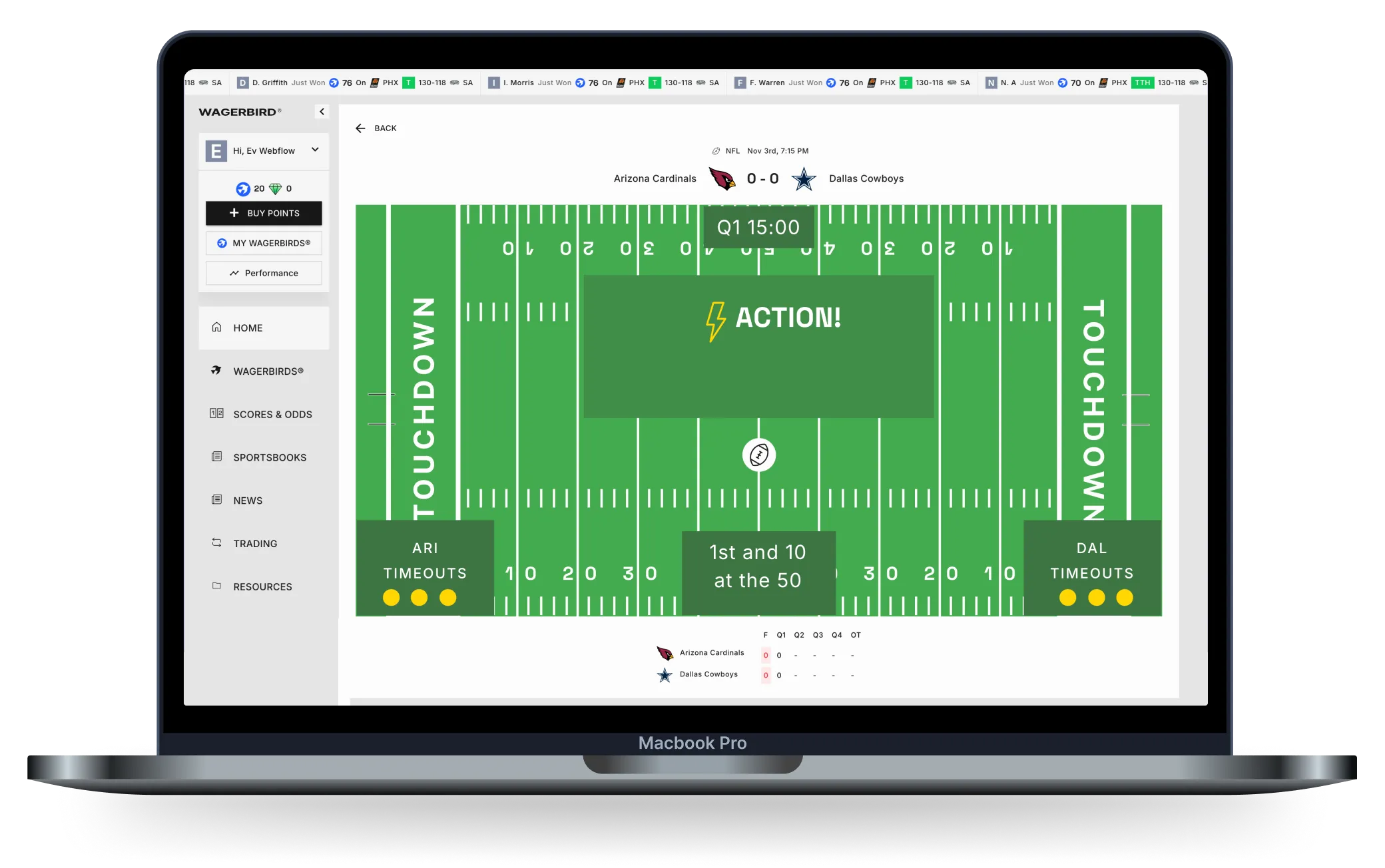Open Wagerbirds via its bird icon
Image resolution: width=1385 pixels, height=868 pixels.
[215, 371]
